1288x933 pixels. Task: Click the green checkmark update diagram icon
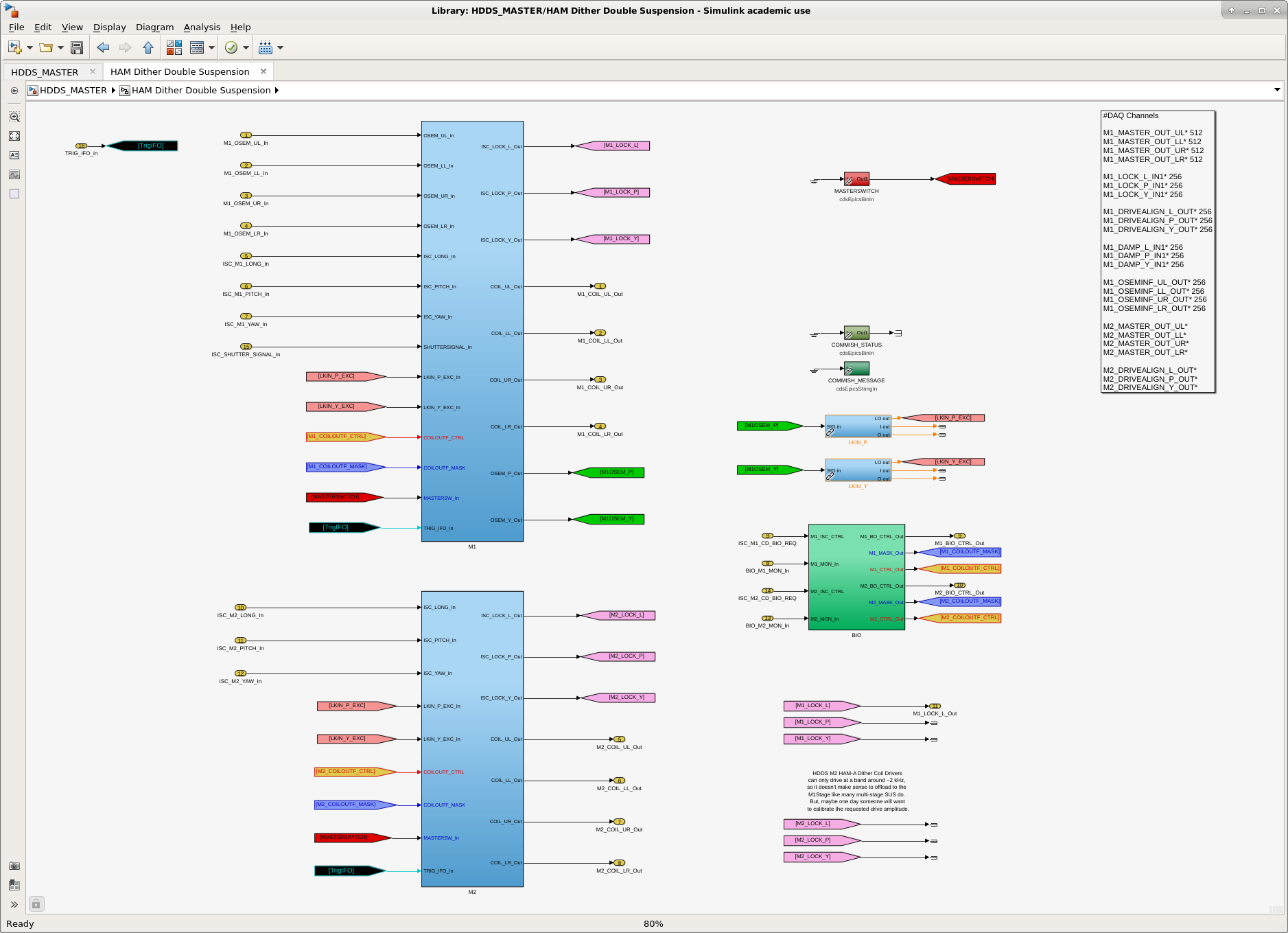tap(231, 47)
